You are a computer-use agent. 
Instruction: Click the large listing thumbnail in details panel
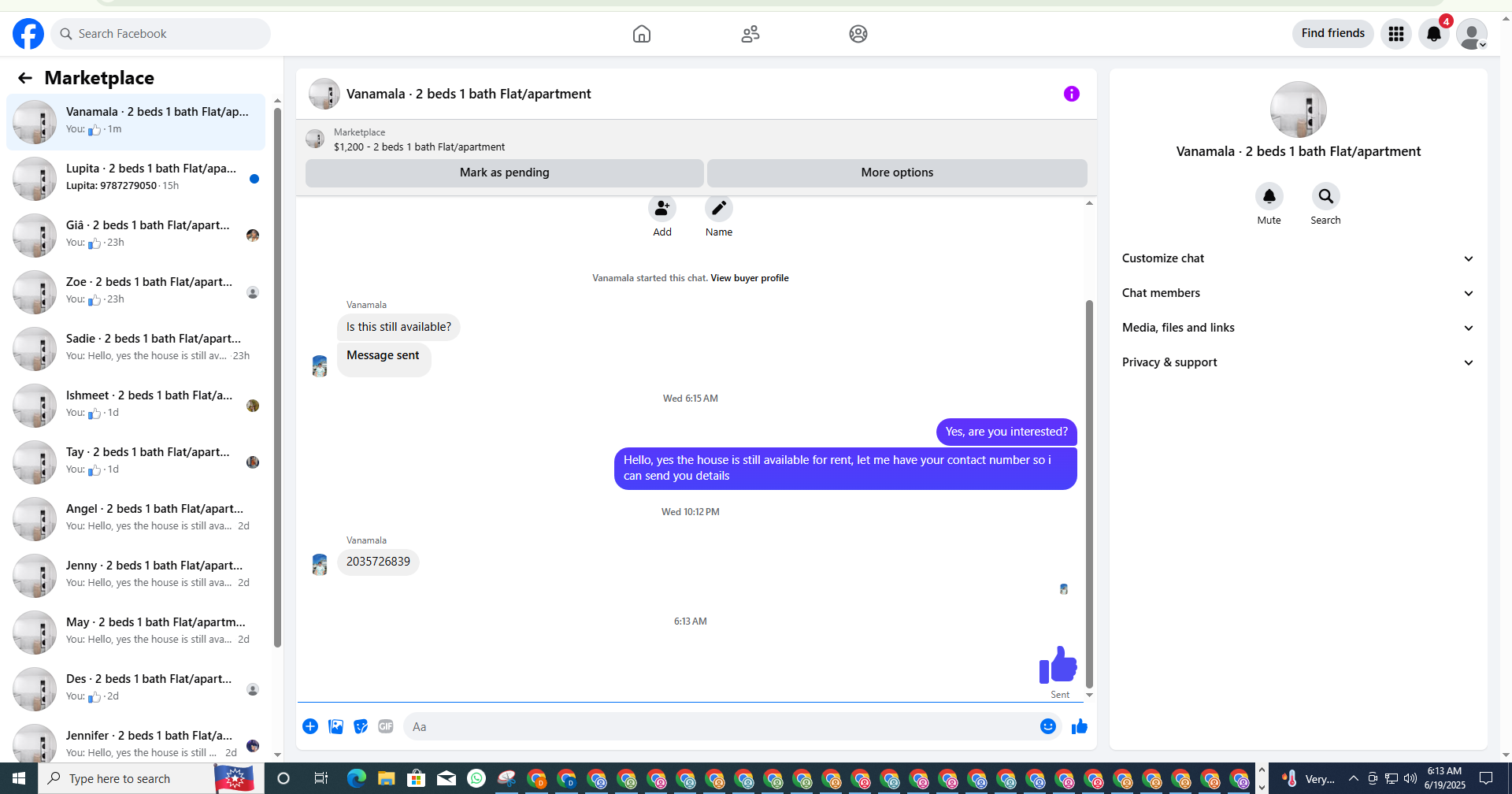(1299, 109)
